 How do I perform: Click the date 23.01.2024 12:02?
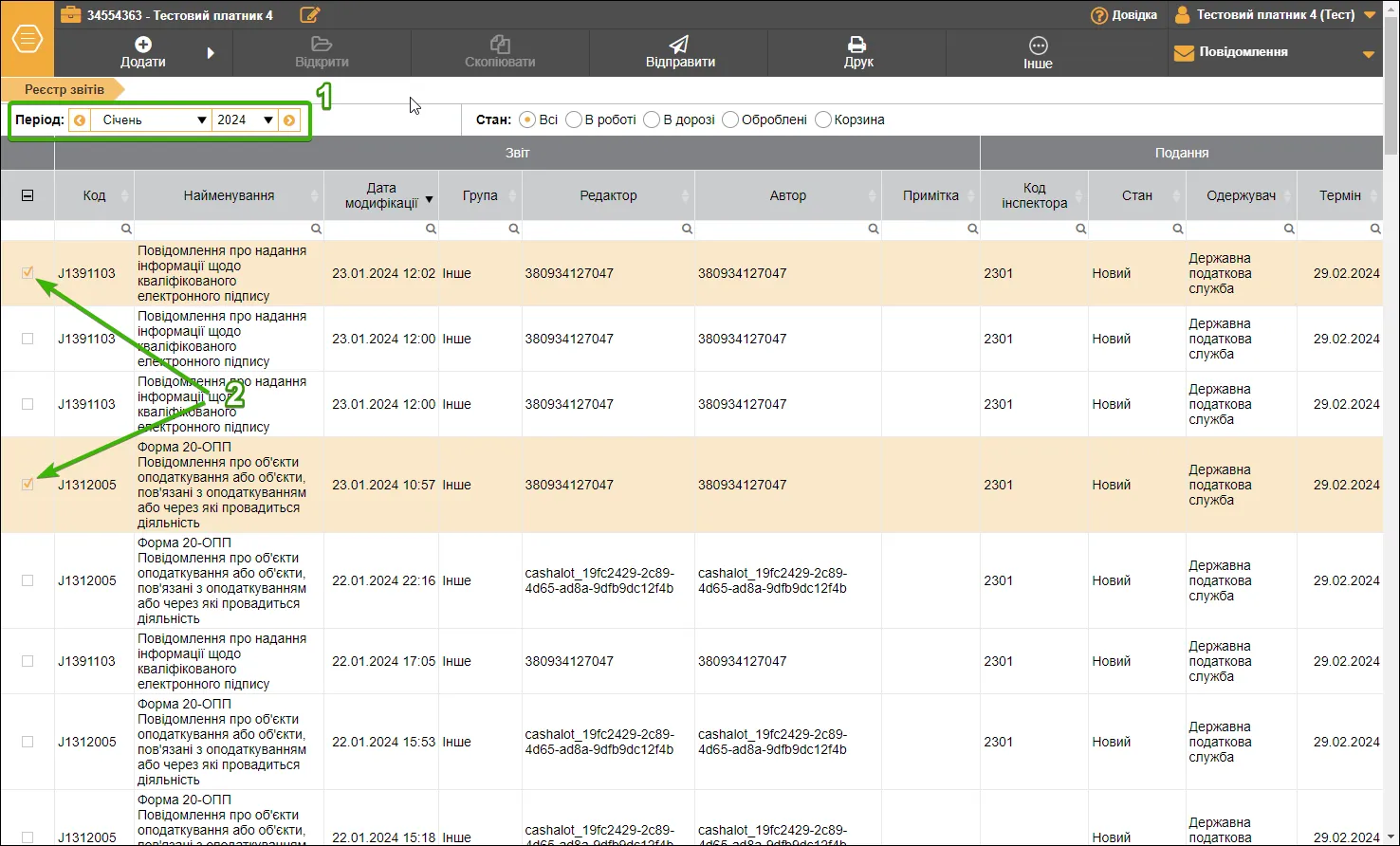click(383, 273)
